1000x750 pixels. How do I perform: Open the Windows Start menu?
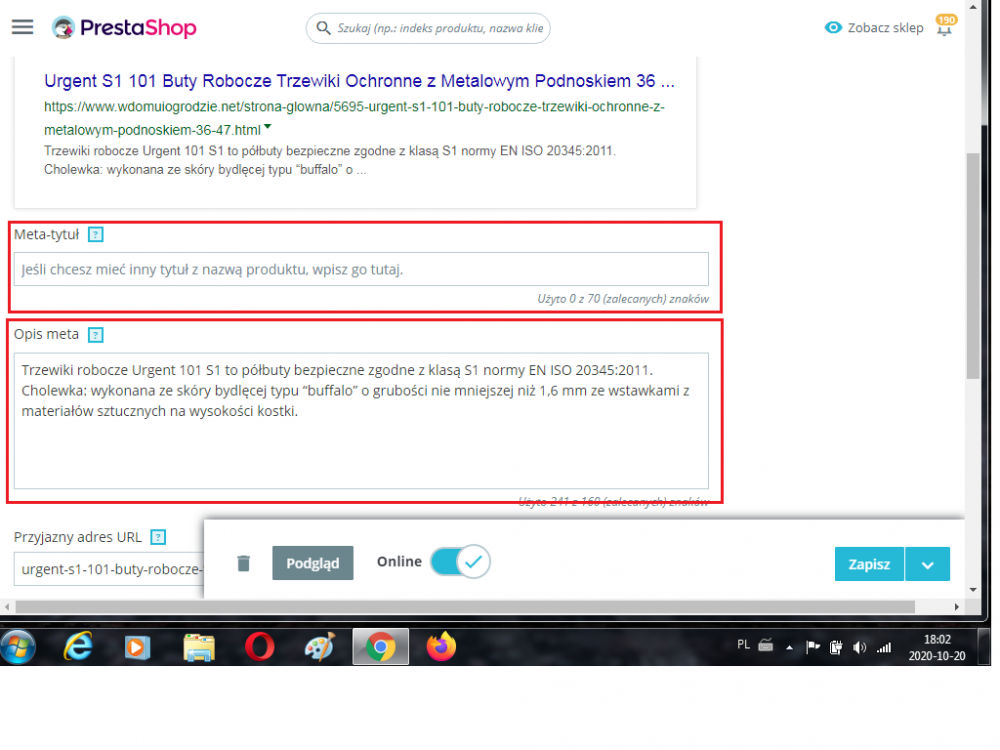tap(18, 647)
